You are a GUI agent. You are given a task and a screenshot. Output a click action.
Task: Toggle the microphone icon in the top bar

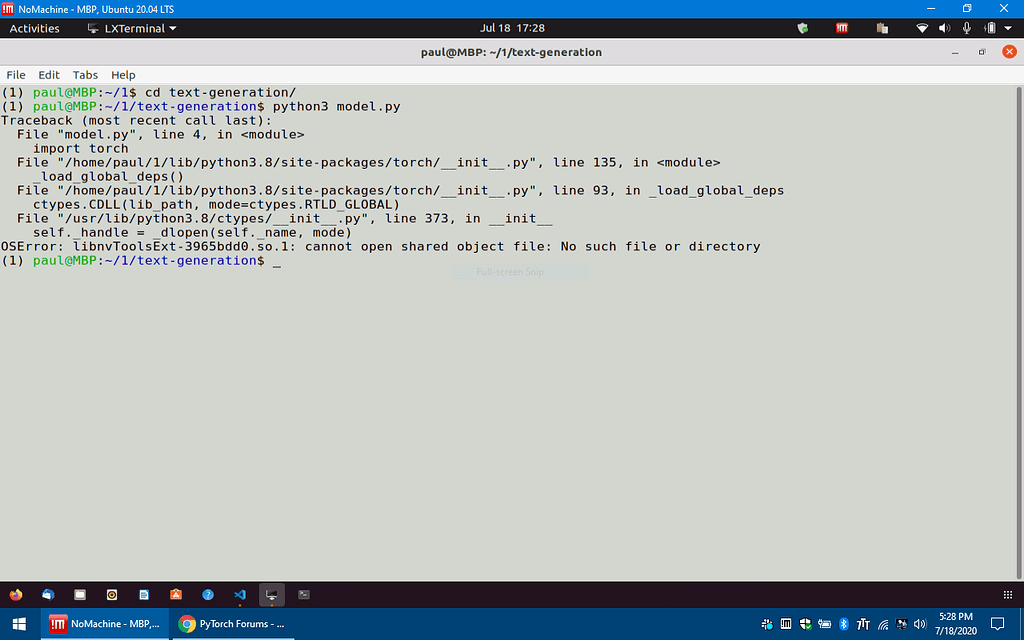point(966,28)
